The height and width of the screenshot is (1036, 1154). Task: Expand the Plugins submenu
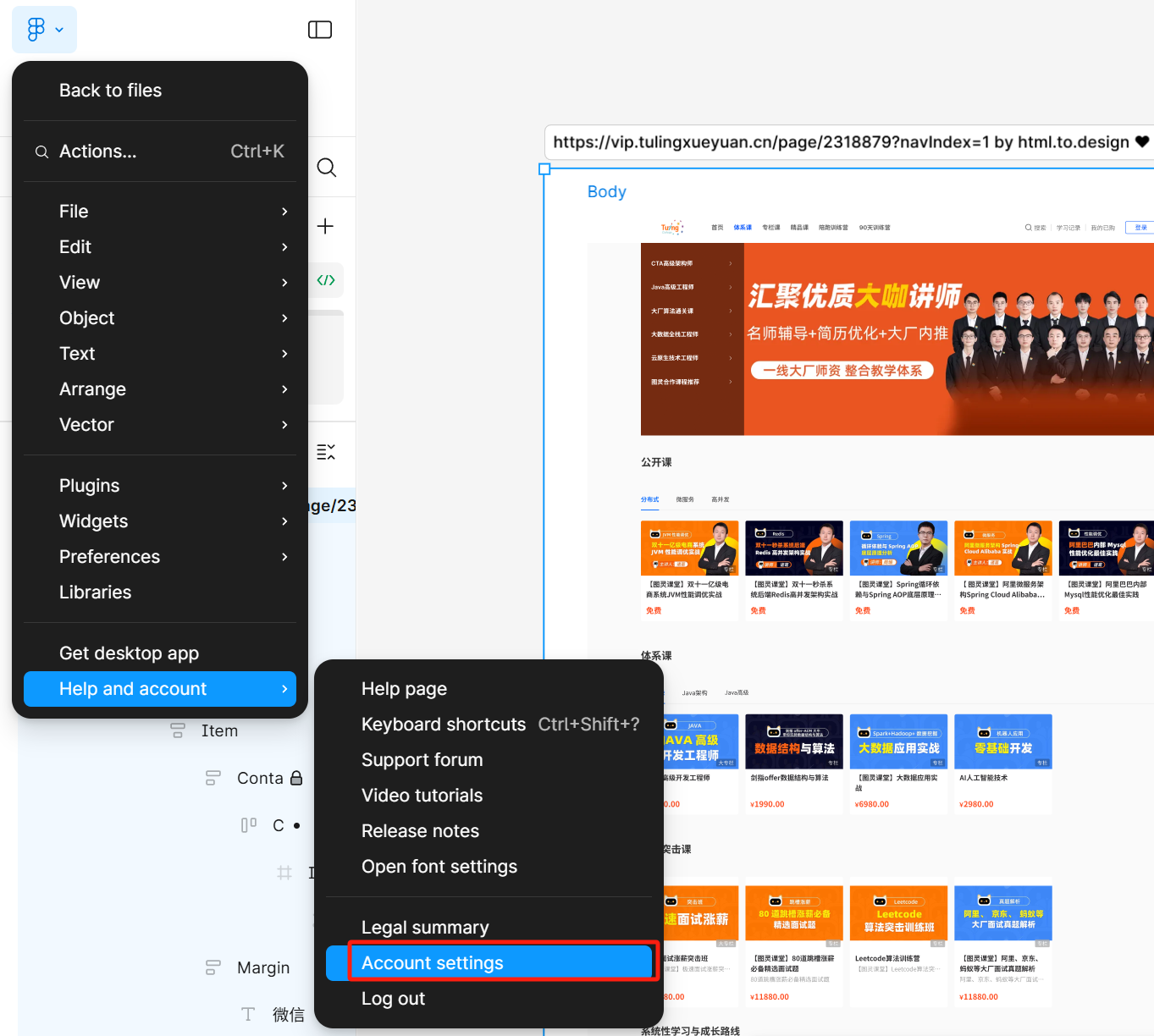tap(284, 485)
